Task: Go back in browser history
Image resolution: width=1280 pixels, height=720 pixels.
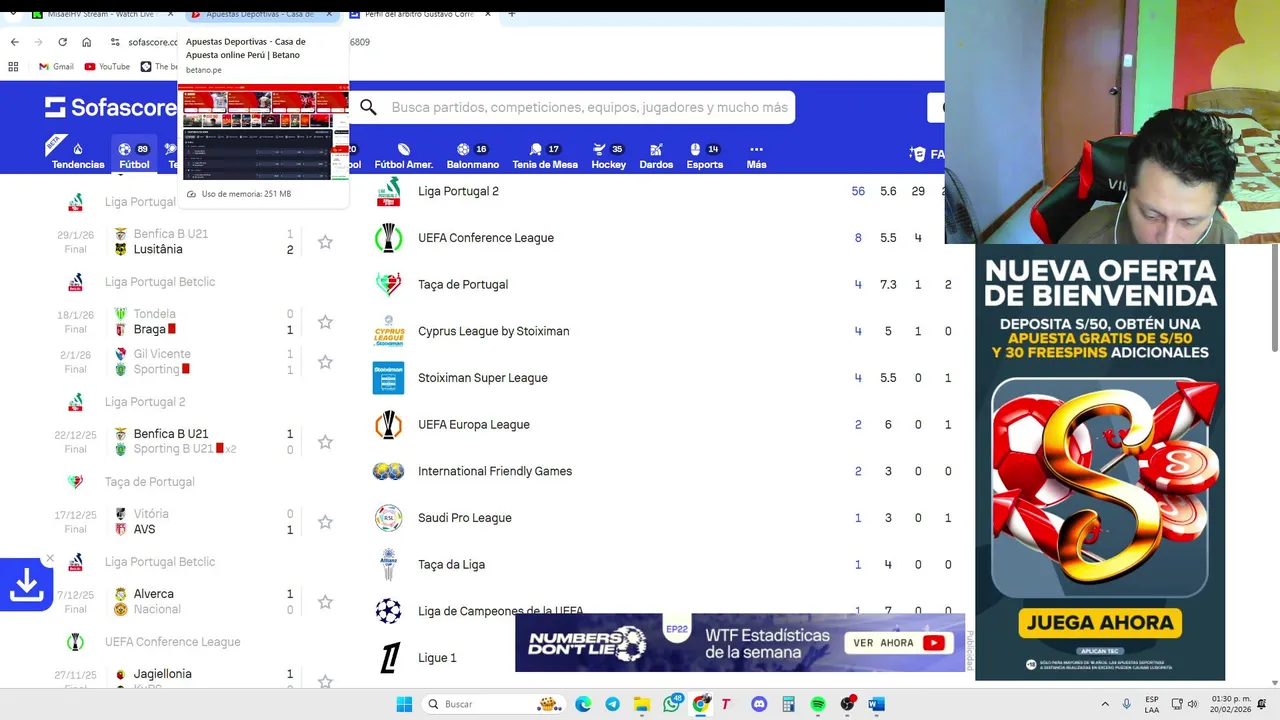Action: [x=14, y=42]
